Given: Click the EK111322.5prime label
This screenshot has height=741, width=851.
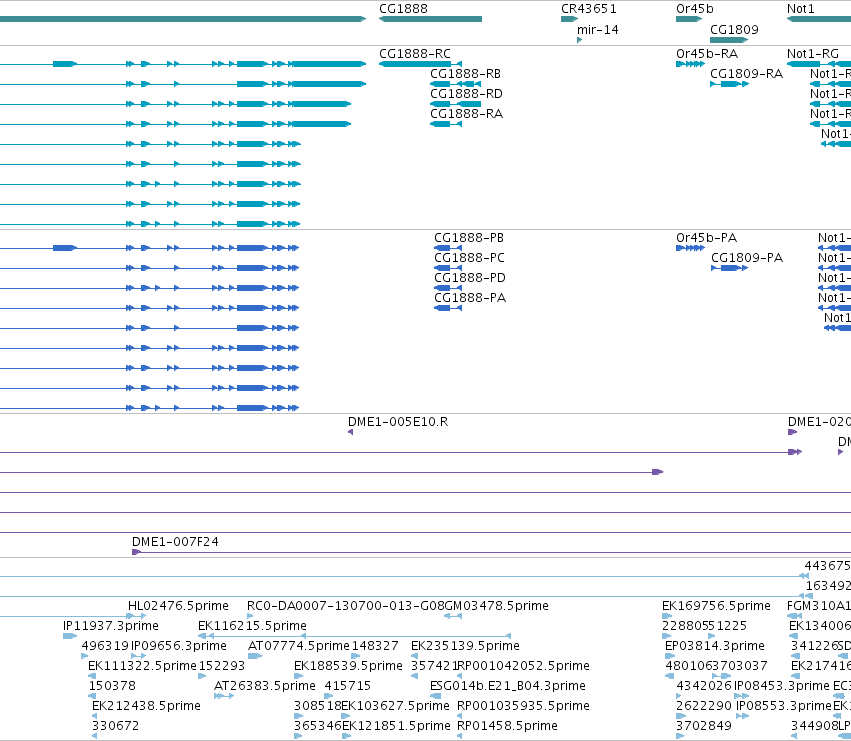Looking at the screenshot, I should 142,666.
